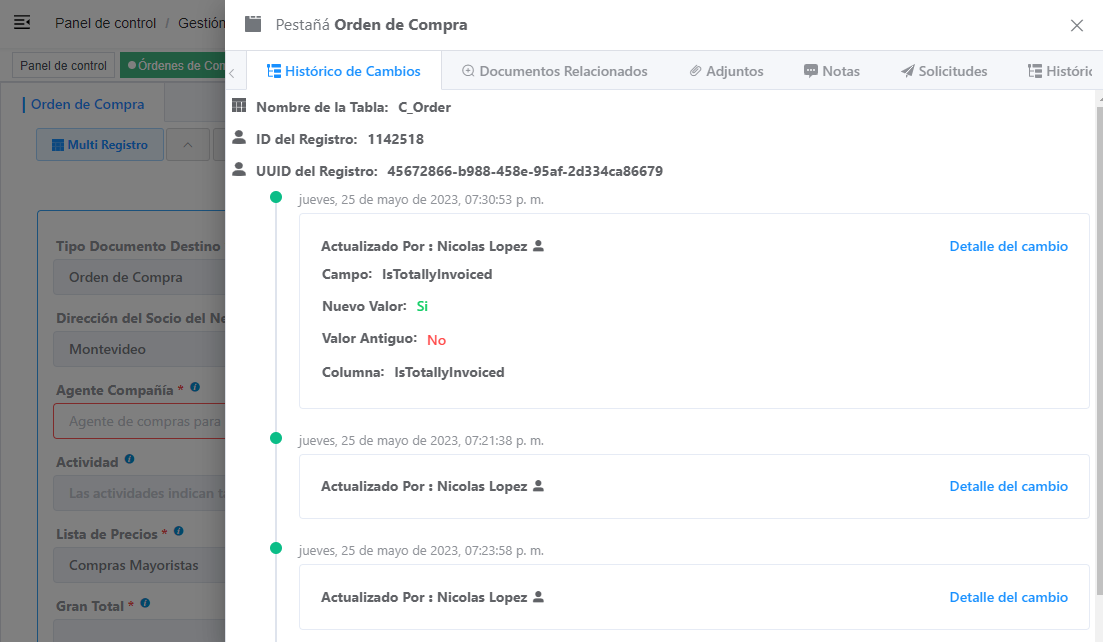Click the Multi Registro button
Viewport: 1103px width, 642px height.
[99, 145]
